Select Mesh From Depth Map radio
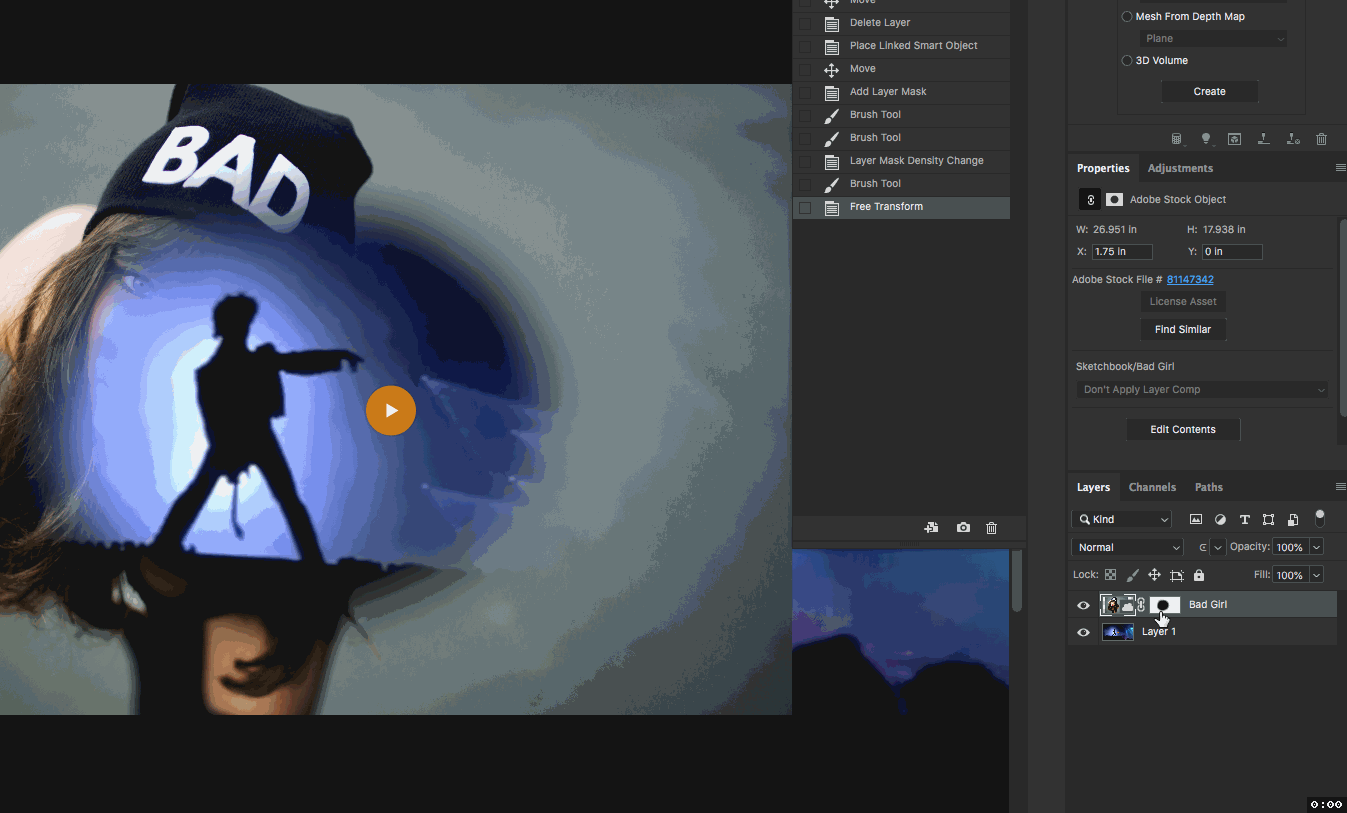 pyautogui.click(x=1127, y=17)
